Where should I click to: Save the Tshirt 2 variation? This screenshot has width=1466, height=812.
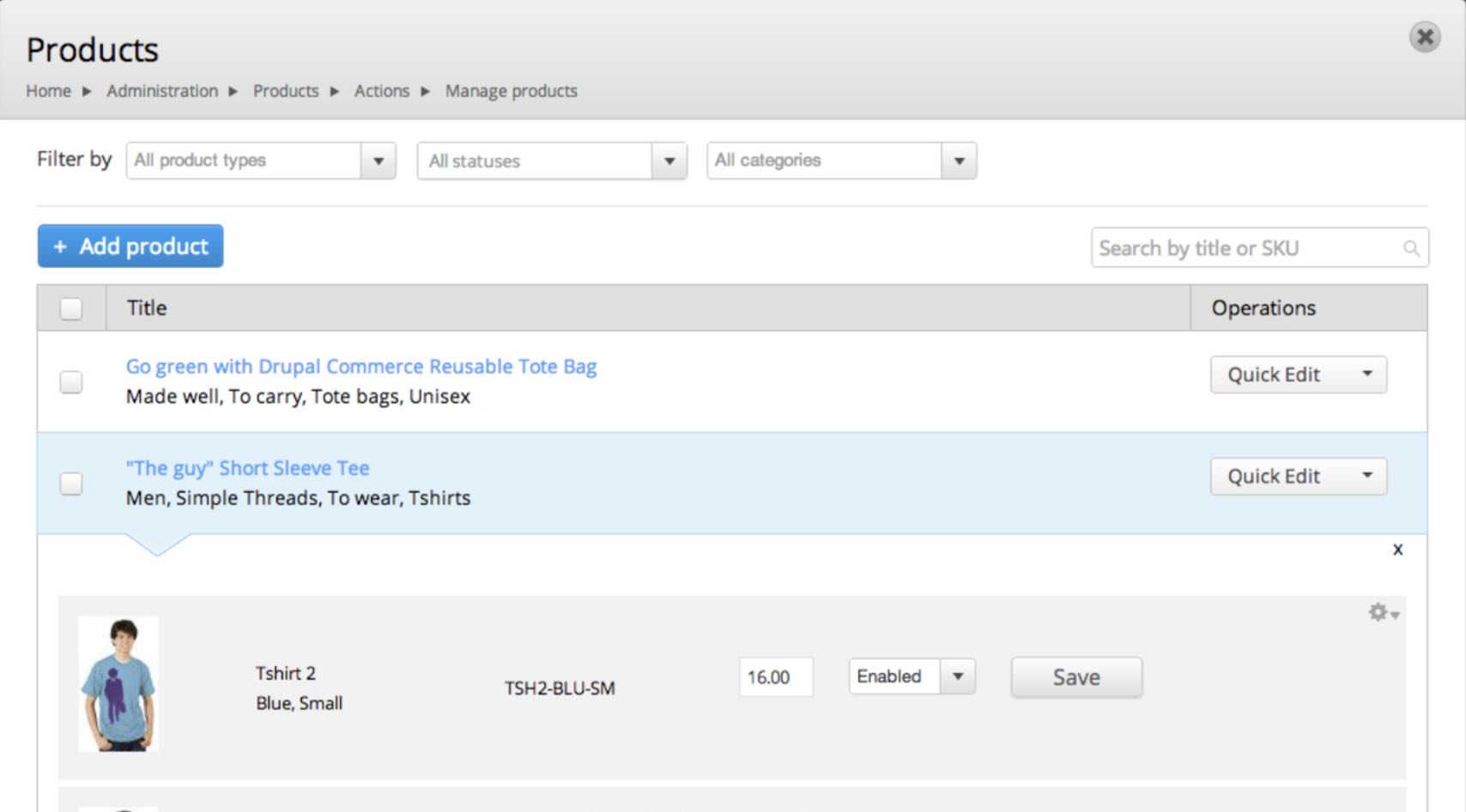point(1076,677)
